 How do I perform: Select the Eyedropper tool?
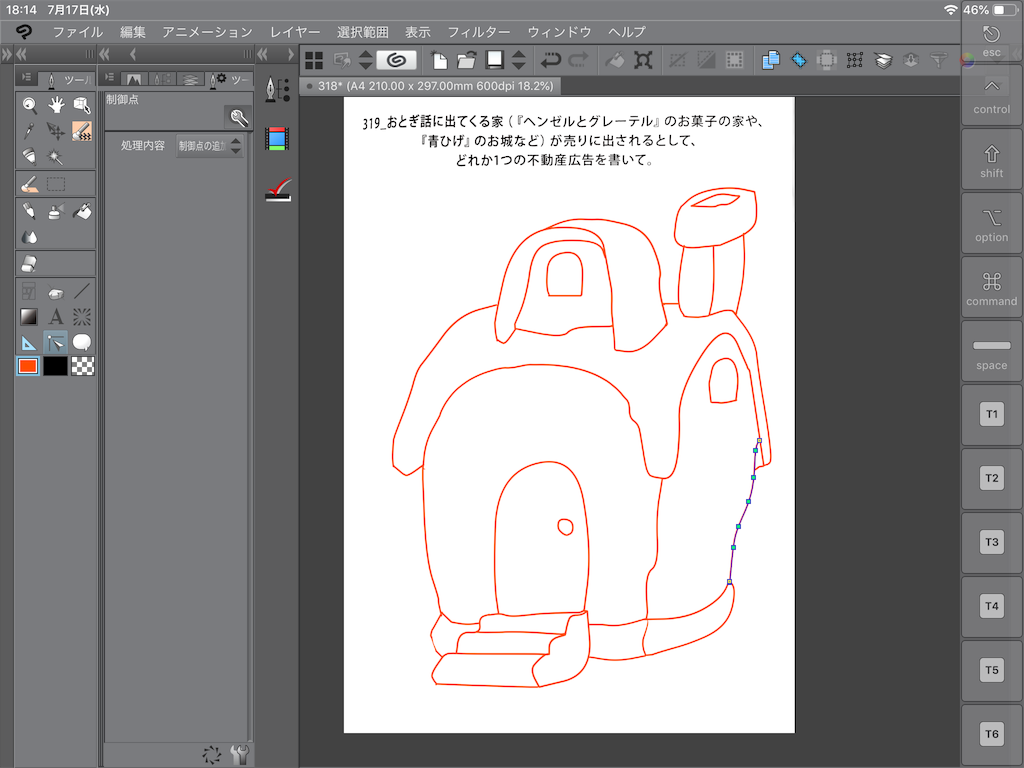[x=29, y=131]
